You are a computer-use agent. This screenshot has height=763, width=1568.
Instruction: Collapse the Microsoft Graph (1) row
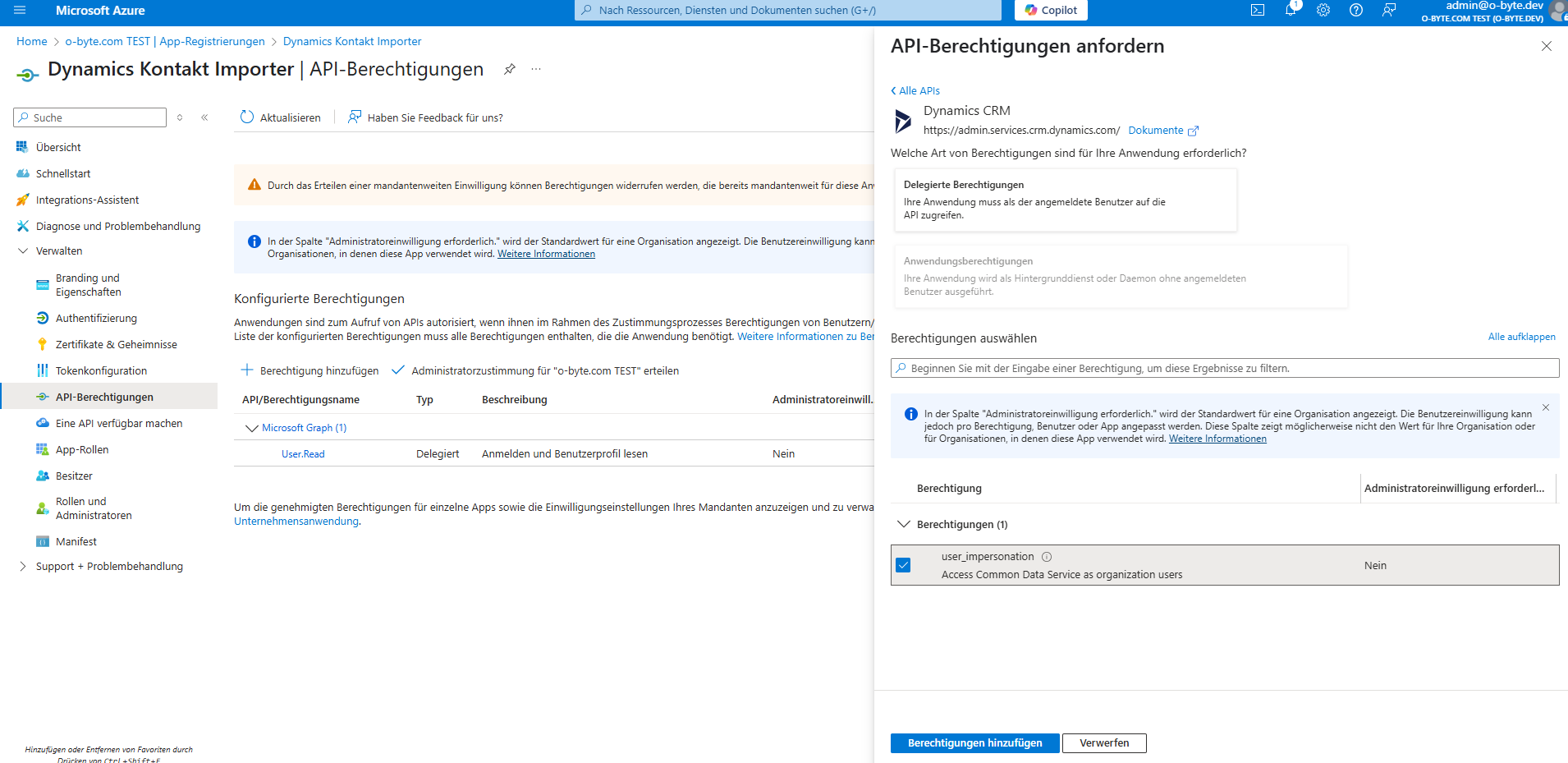pyautogui.click(x=252, y=428)
